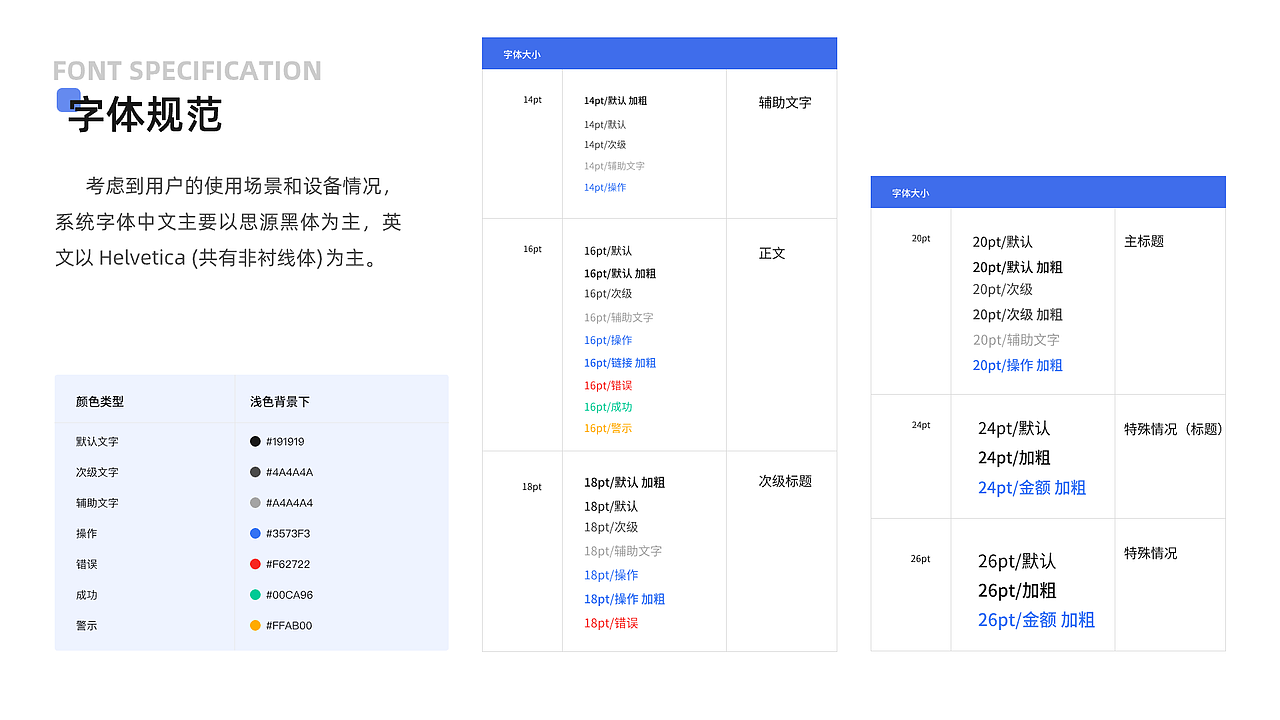Image resolution: width=1280 pixels, height=720 pixels.
Task: Select the blue #3573F3 color swatch
Action: coord(254,533)
